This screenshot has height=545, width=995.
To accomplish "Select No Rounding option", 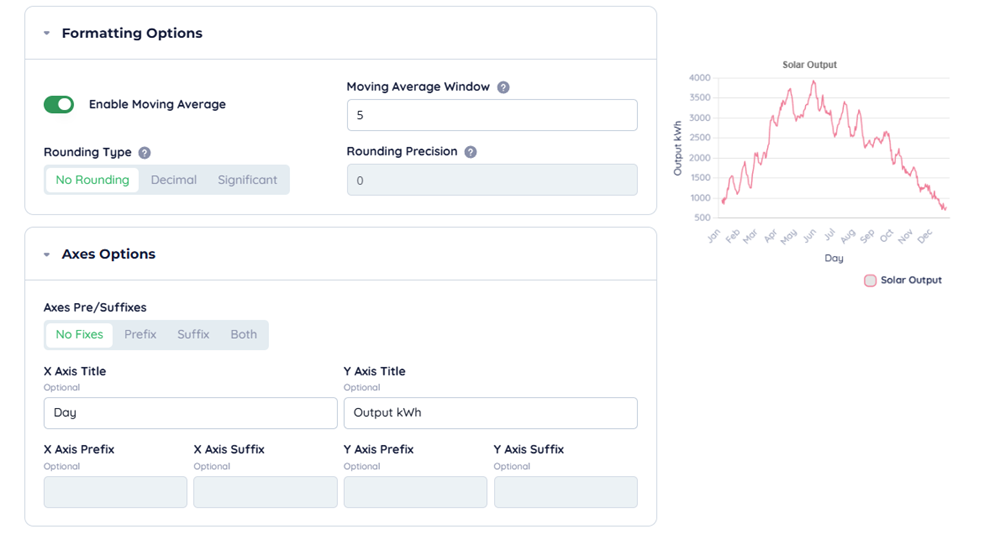I will tap(92, 180).
